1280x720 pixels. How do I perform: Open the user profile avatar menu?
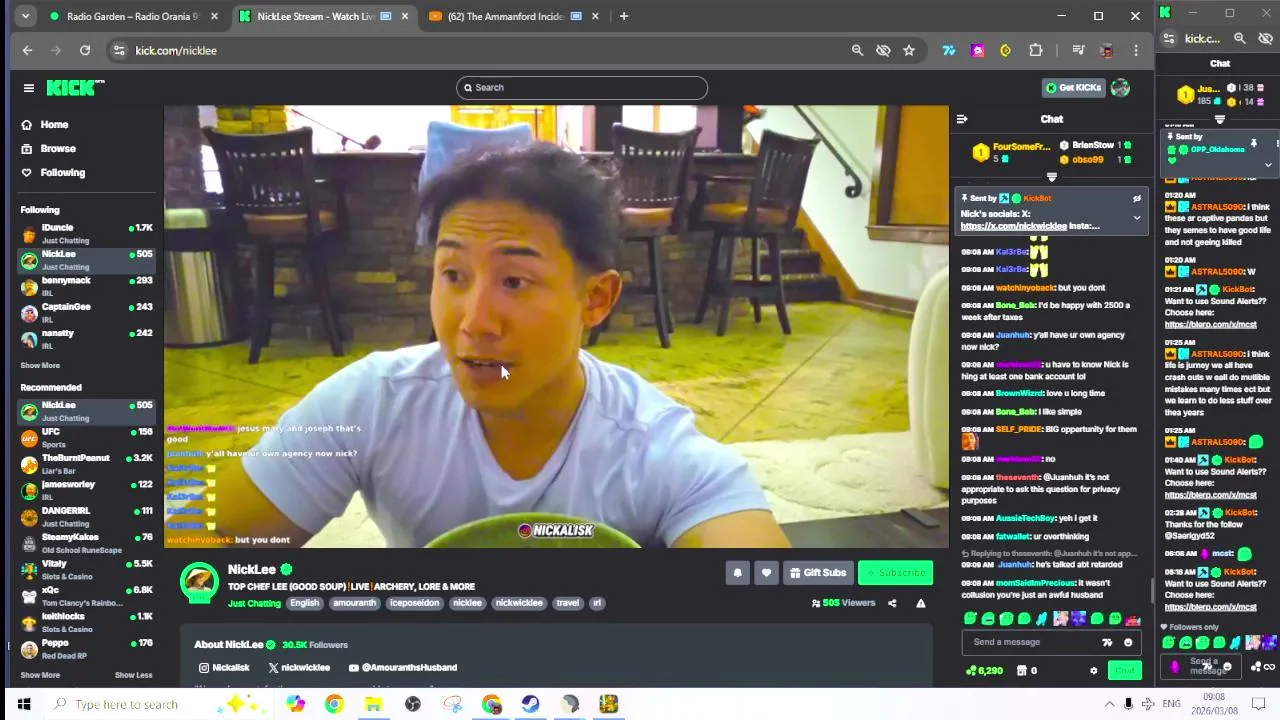(1120, 88)
